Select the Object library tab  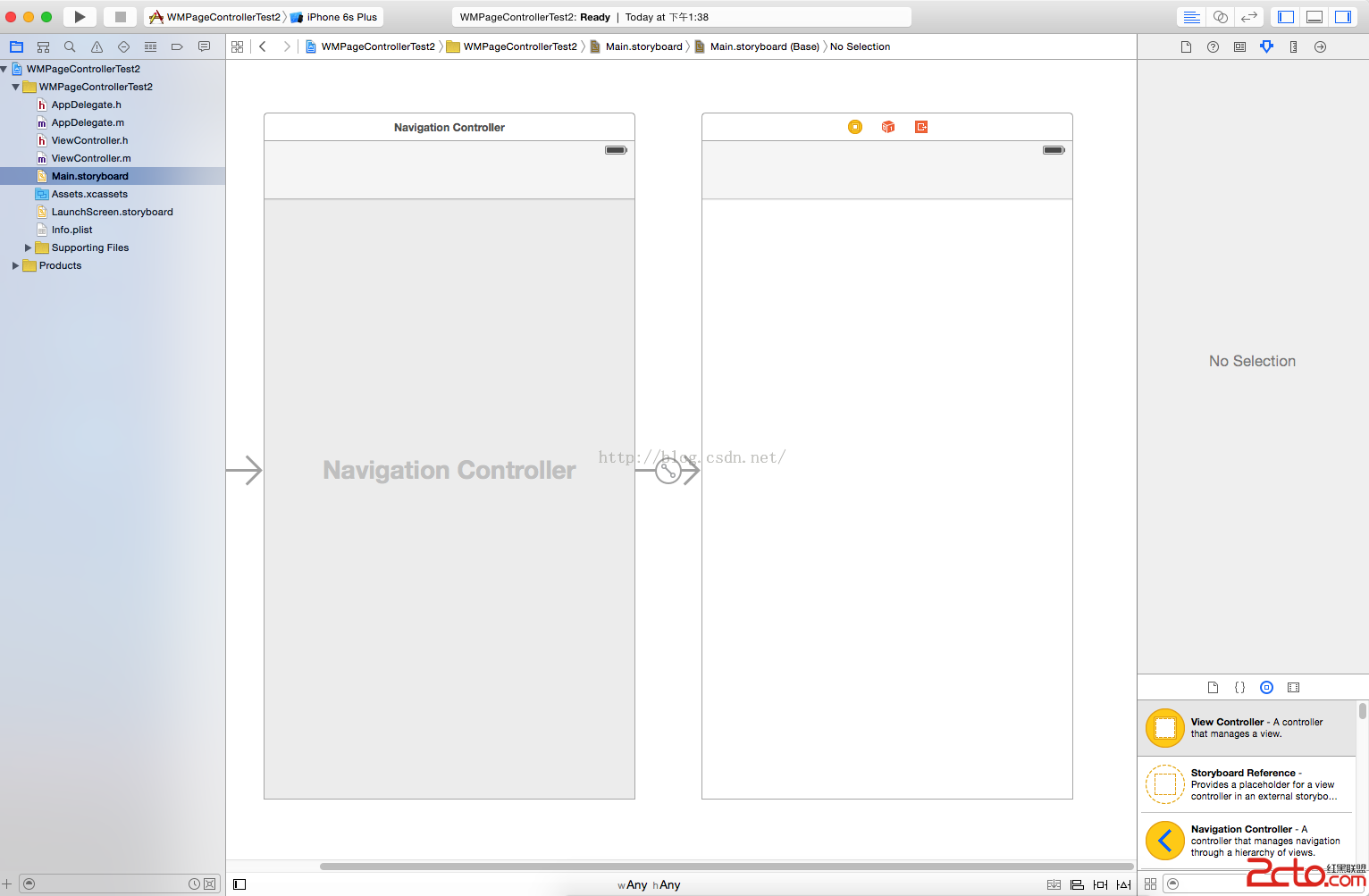pos(1266,687)
